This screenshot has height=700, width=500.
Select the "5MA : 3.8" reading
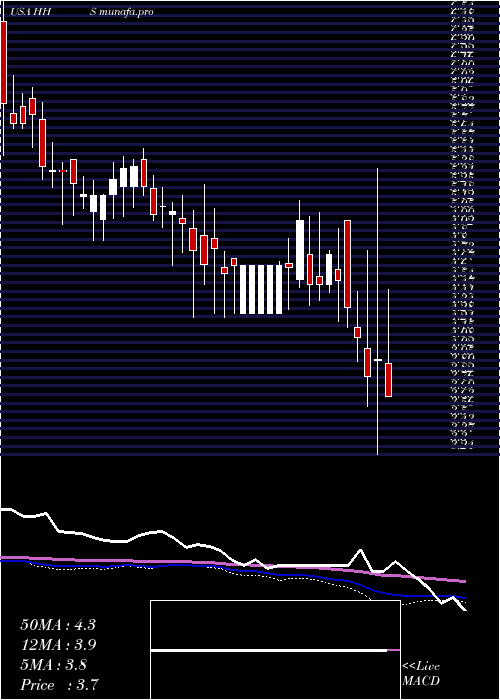point(54,665)
